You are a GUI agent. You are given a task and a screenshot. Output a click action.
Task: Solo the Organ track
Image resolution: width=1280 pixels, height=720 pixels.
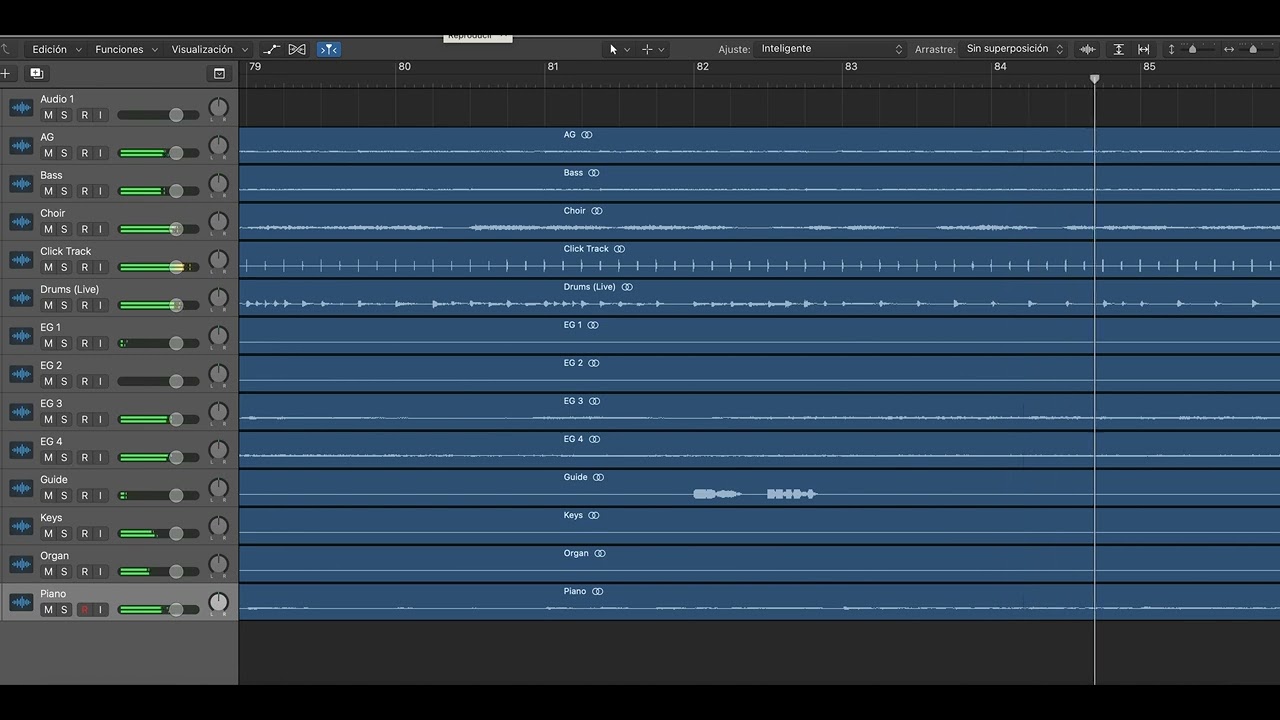coord(64,572)
